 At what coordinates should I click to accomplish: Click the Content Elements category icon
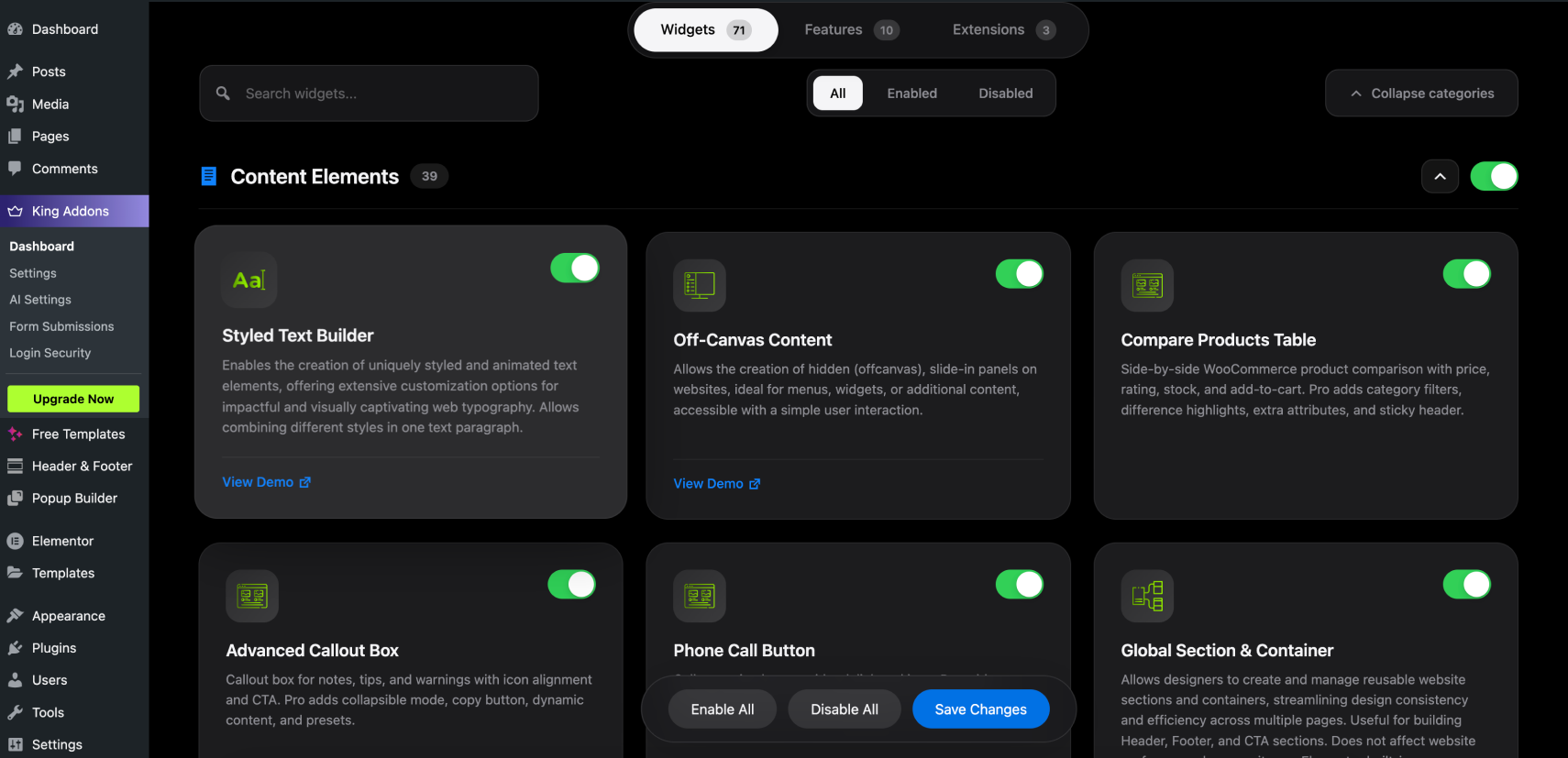coord(209,176)
